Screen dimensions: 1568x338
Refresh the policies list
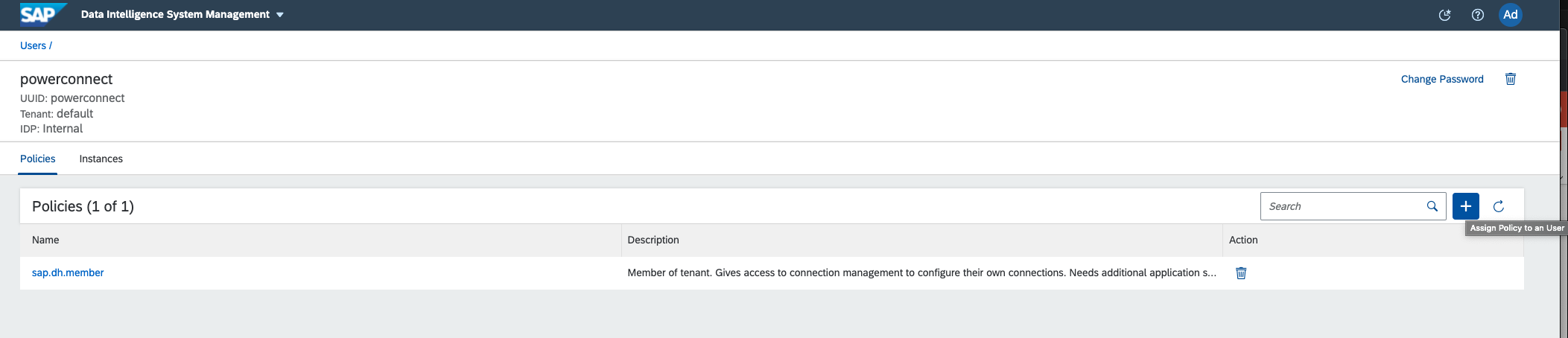click(x=1499, y=206)
